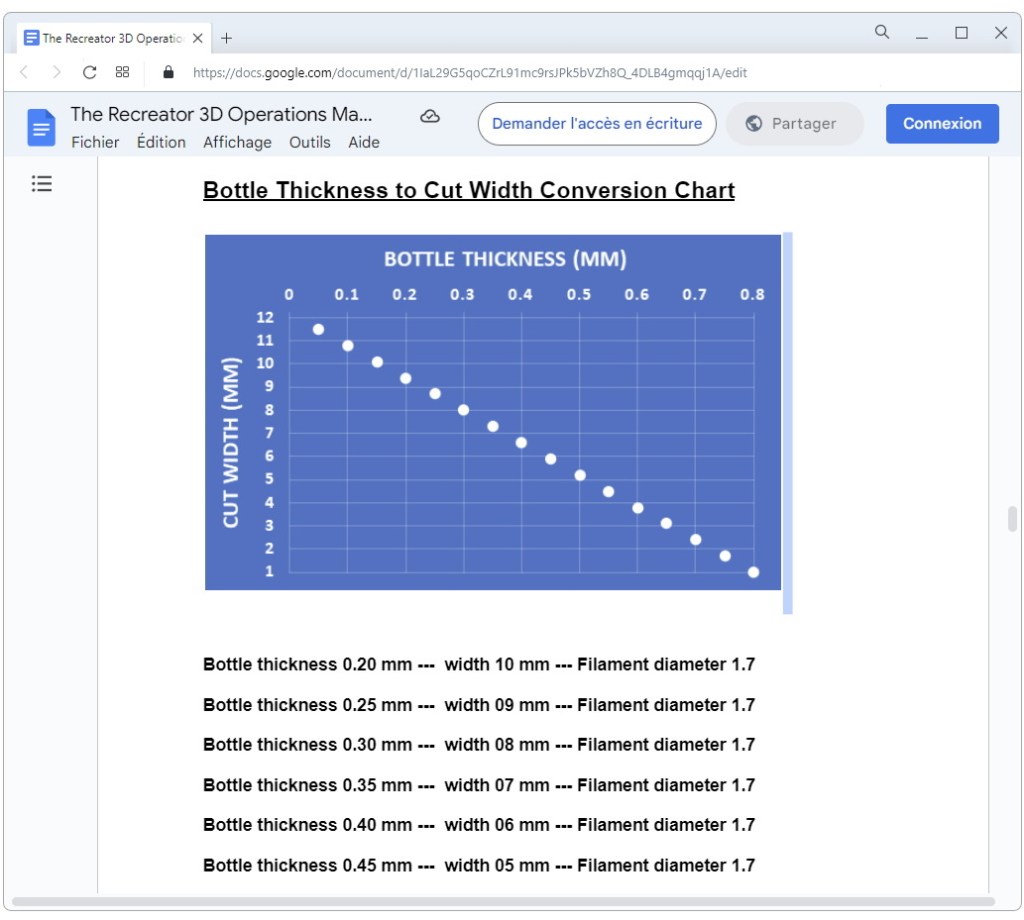Click the padlock site security icon
1024x920 pixels.
click(168, 72)
